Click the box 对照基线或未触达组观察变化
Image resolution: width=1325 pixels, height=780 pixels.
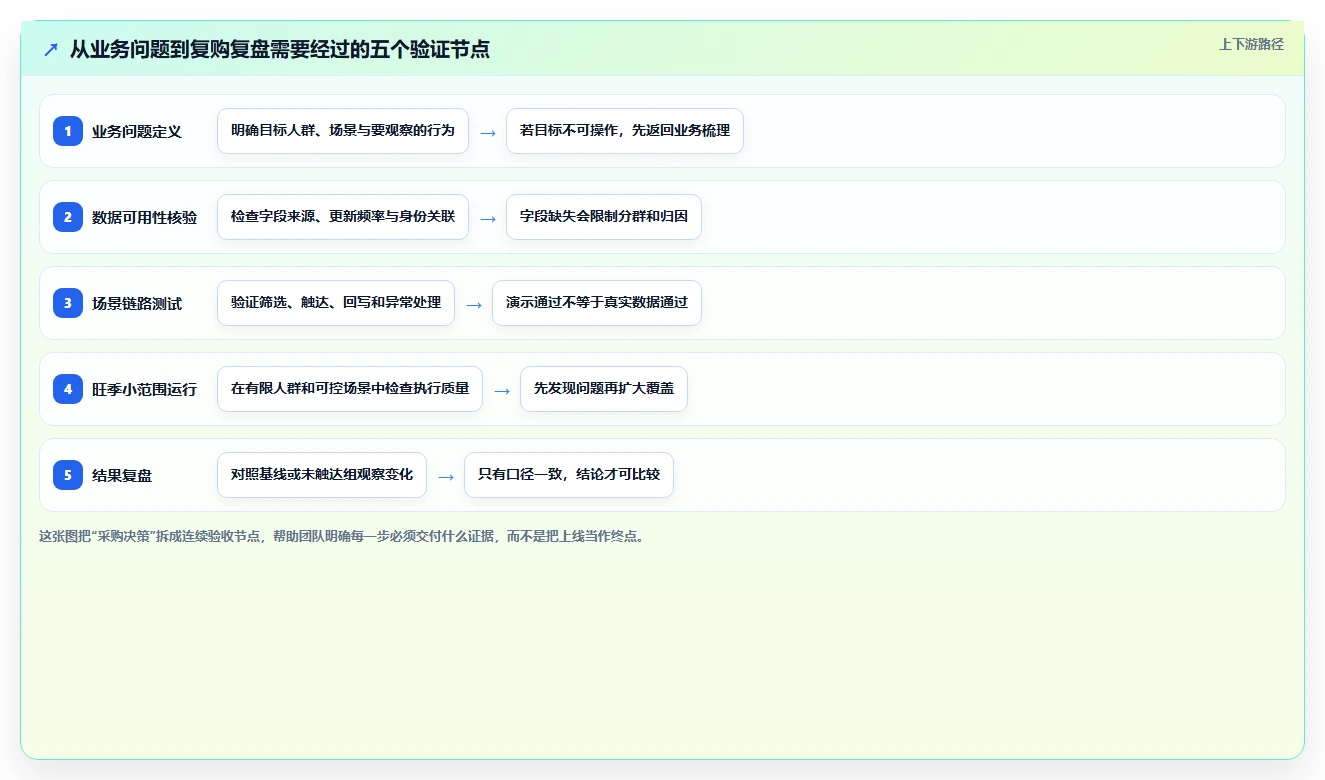pos(322,475)
